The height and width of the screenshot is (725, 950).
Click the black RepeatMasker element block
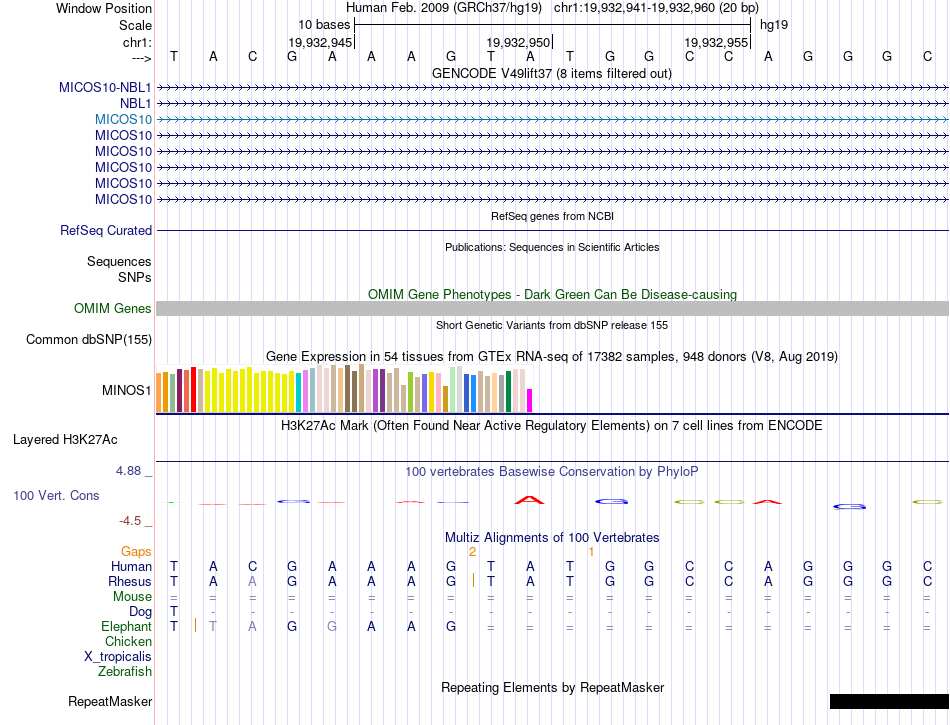click(889, 701)
